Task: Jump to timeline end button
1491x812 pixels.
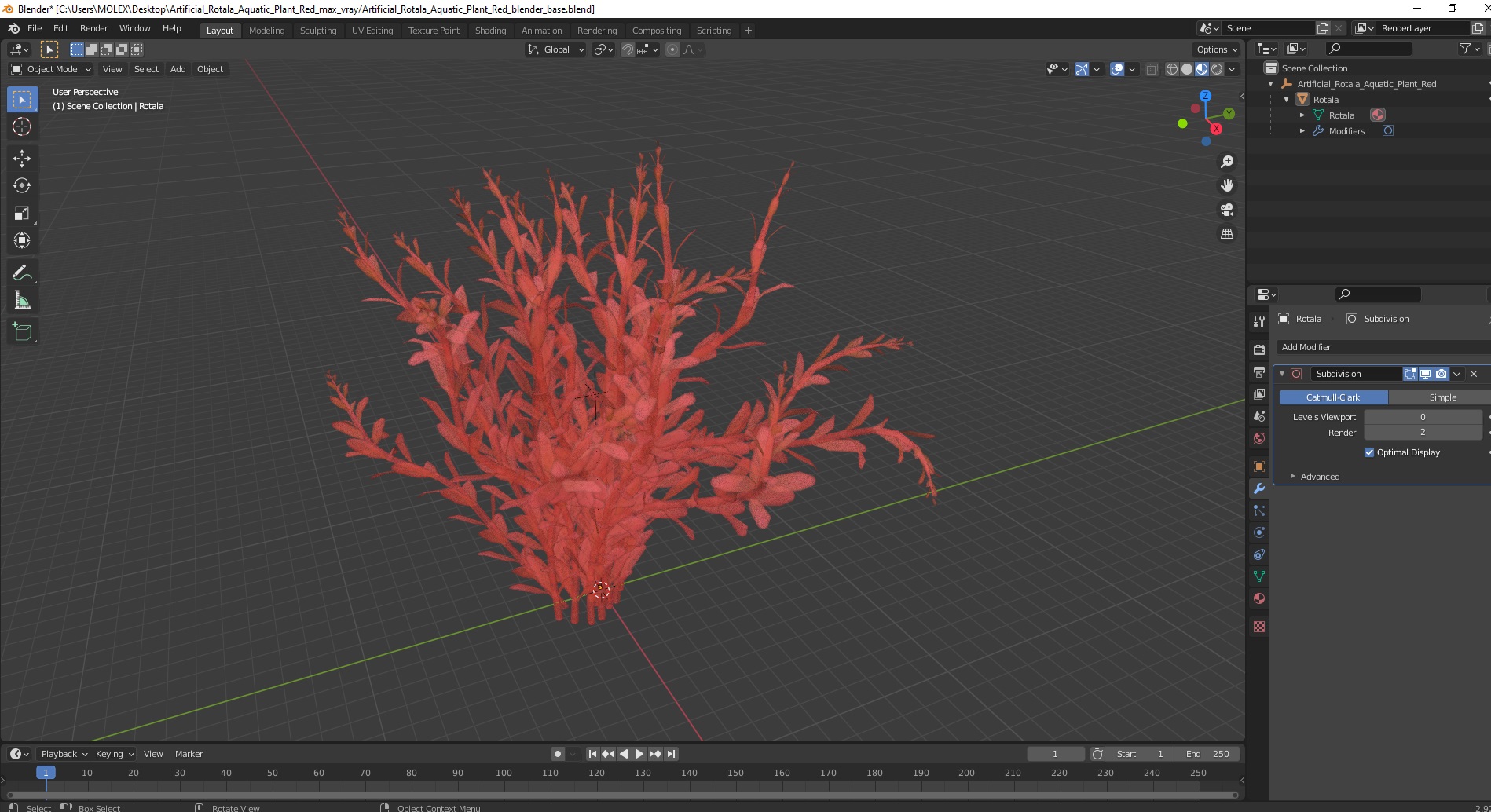Action: [671, 754]
